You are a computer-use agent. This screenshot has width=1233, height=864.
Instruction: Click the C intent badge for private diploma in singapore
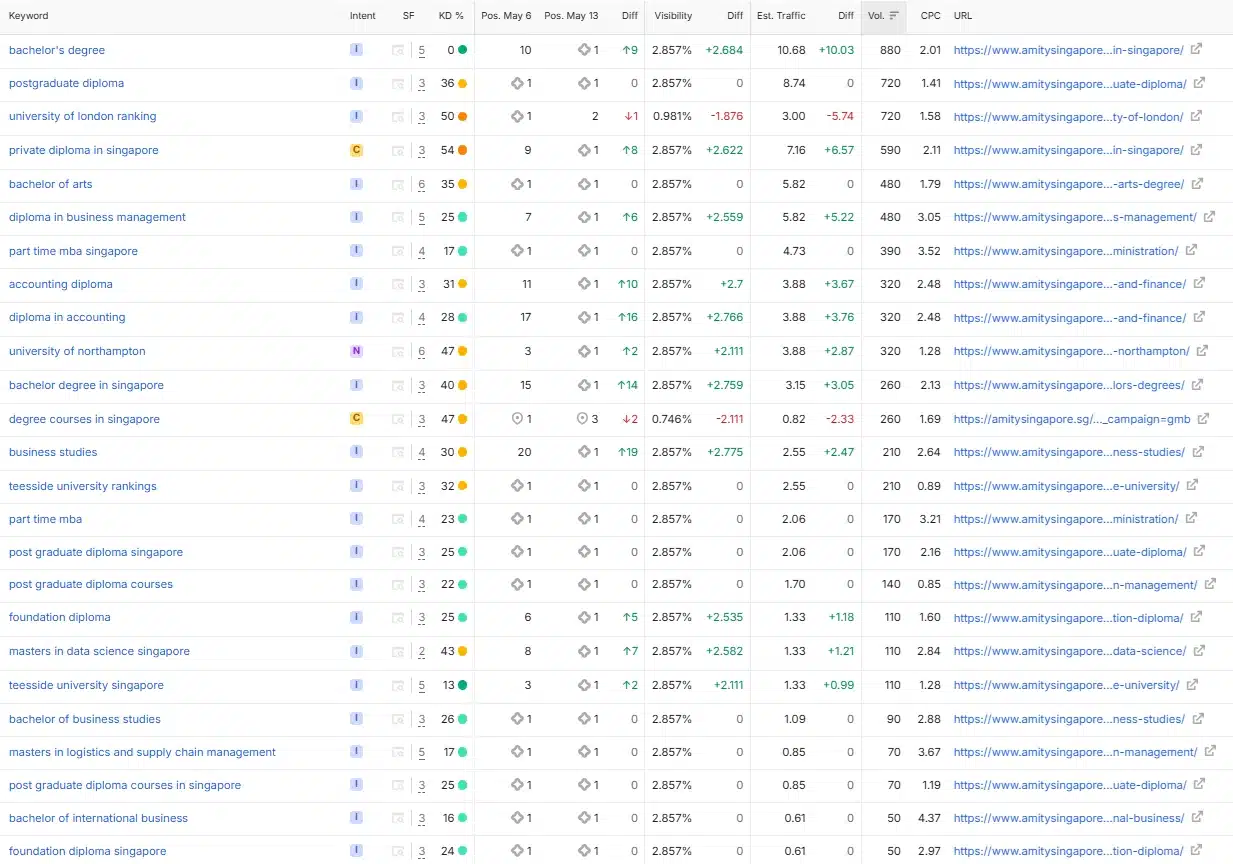point(356,150)
